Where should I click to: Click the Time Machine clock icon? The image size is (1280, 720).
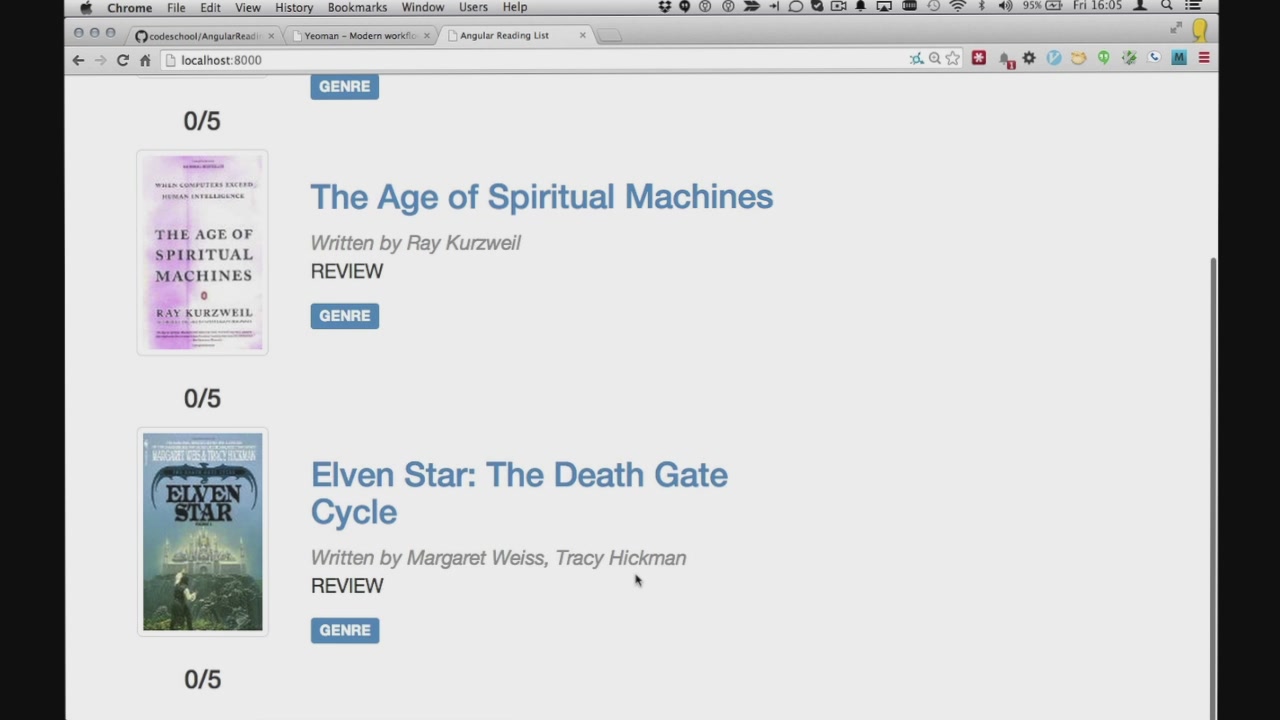[x=933, y=7]
